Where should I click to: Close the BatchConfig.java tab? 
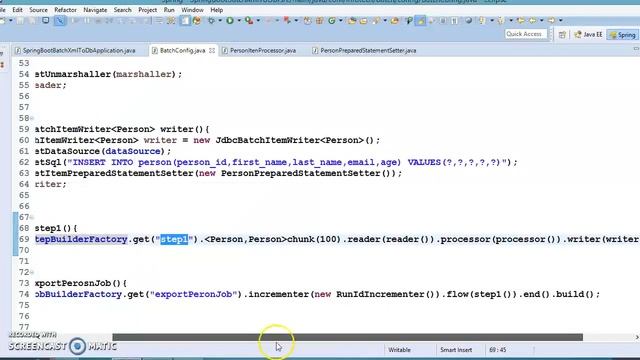(212, 51)
